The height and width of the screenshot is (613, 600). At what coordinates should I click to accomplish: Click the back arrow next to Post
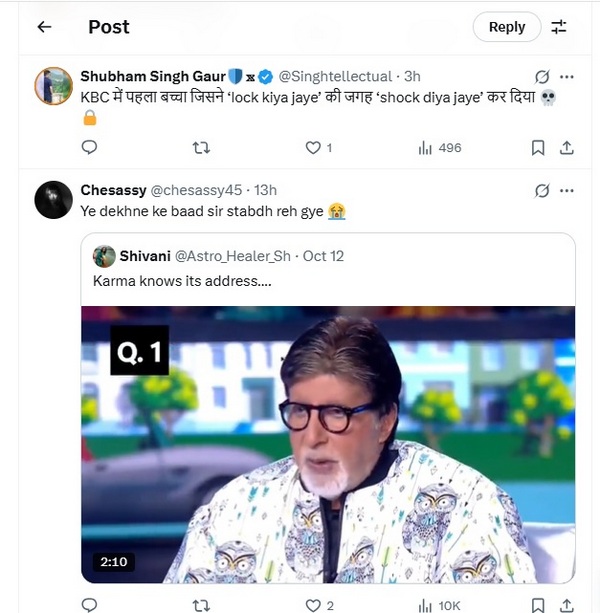(44, 27)
